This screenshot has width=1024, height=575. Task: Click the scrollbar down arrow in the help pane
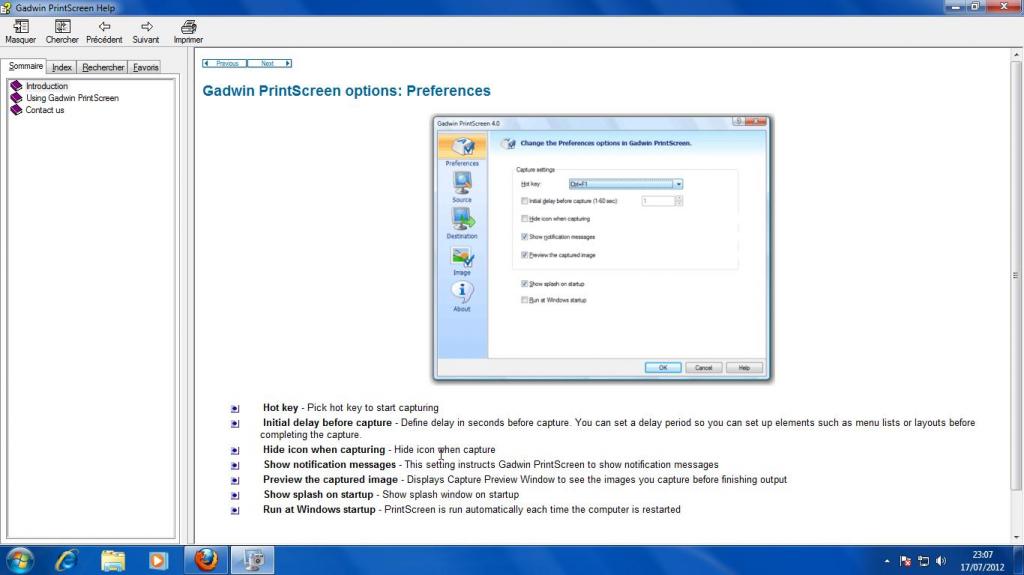click(1016, 537)
